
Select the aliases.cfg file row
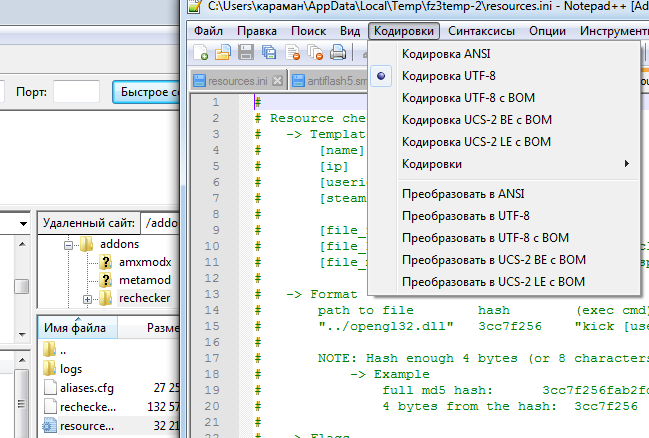click(110, 387)
